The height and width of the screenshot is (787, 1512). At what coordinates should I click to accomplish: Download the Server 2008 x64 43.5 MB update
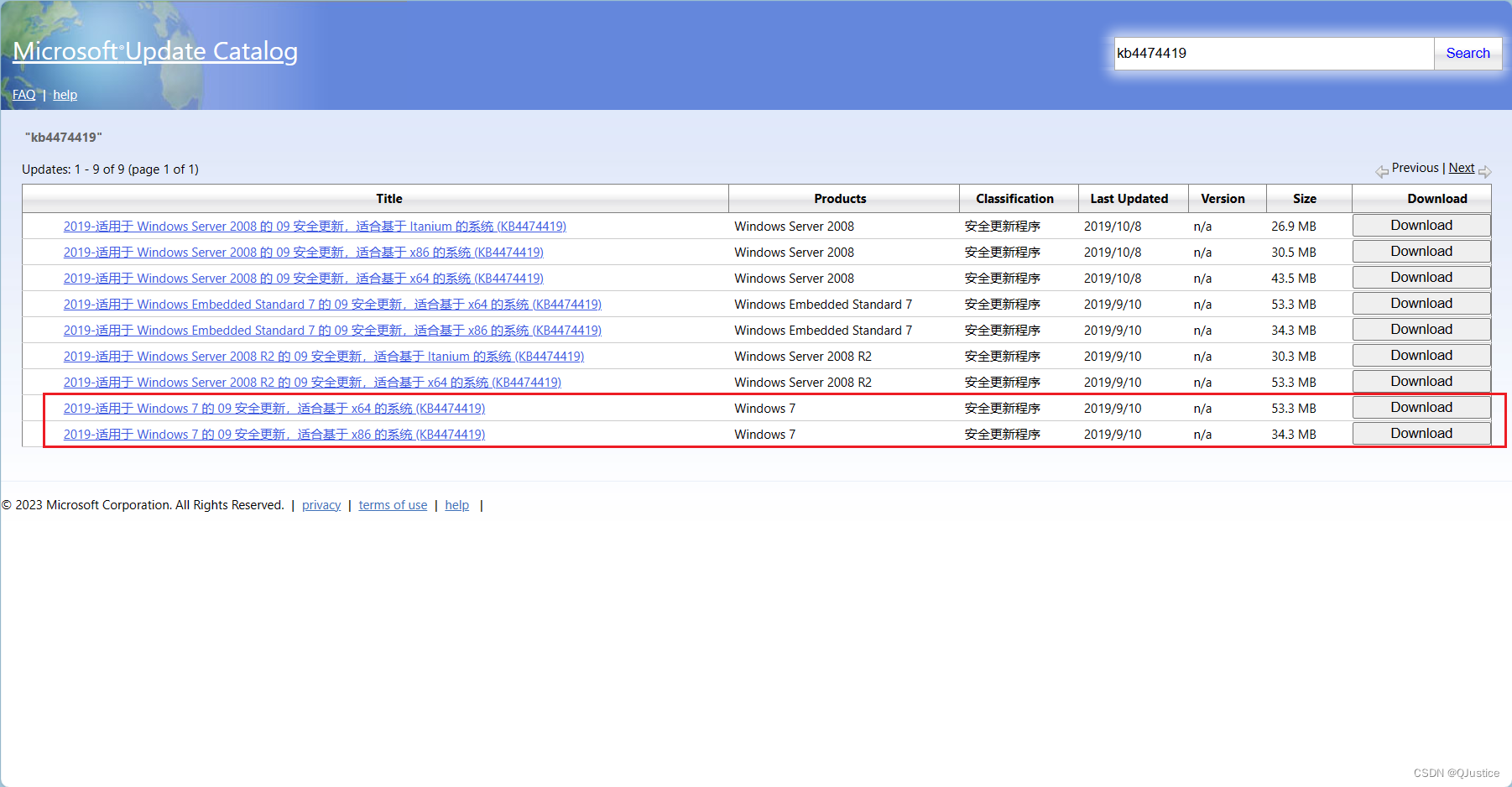pos(1421,278)
